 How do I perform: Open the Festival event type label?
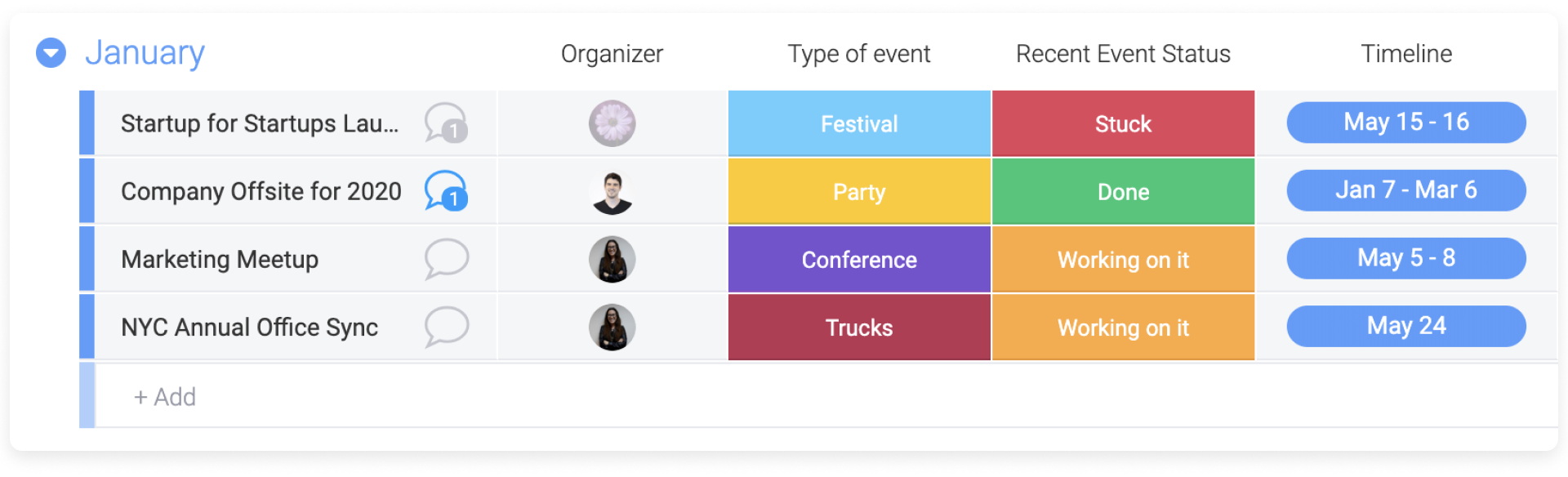click(859, 123)
